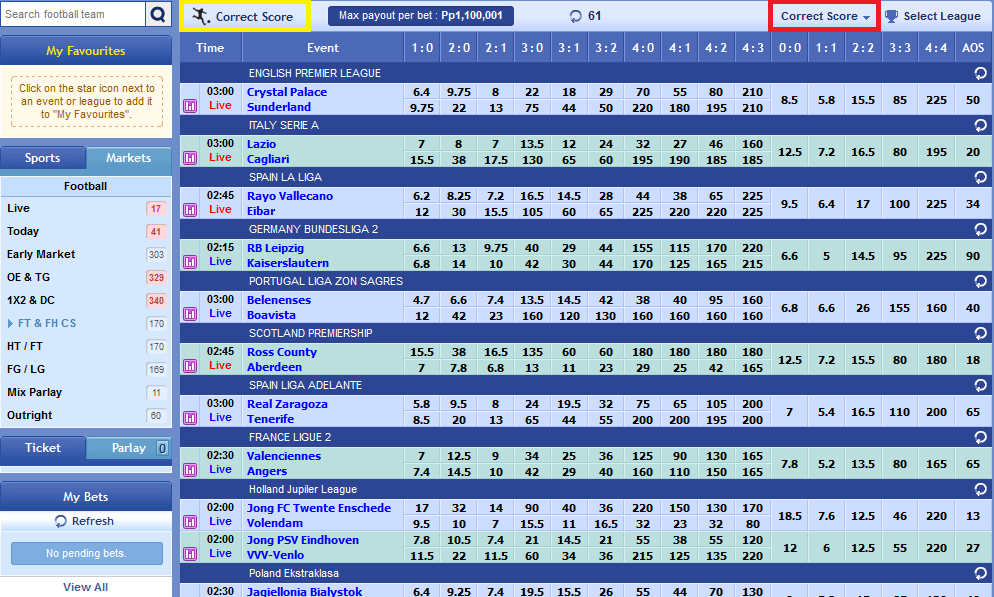Image resolution: width=994 pixels, height=597 pixels.
Task: Open the Correct Score dropdown
Action: click(824, 16)
